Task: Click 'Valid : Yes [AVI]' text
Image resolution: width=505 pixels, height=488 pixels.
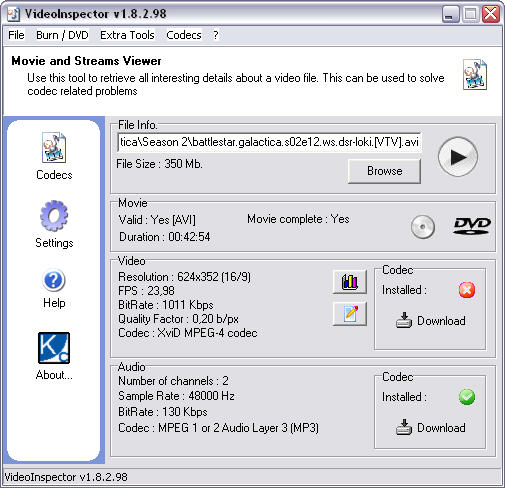Action: 157,220
